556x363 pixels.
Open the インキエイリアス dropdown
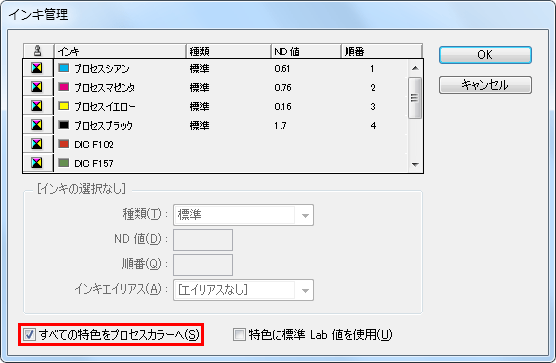(243, 290)
